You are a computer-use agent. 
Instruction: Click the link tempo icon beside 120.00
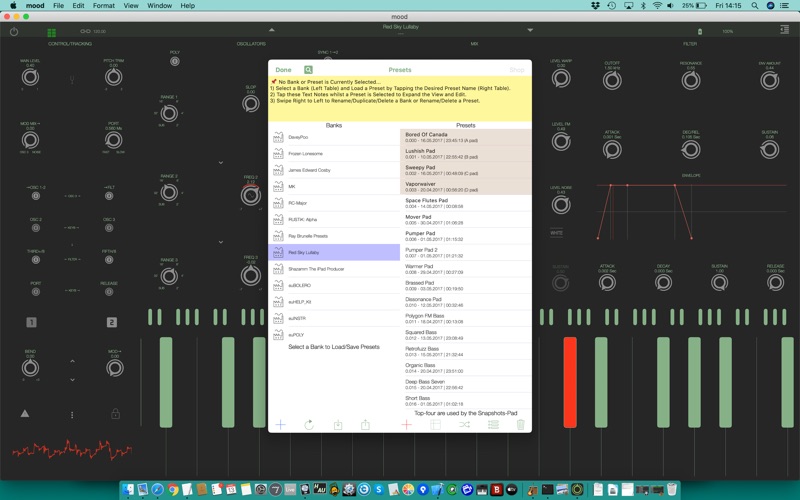pyautogui.click(x=85, y=31)
